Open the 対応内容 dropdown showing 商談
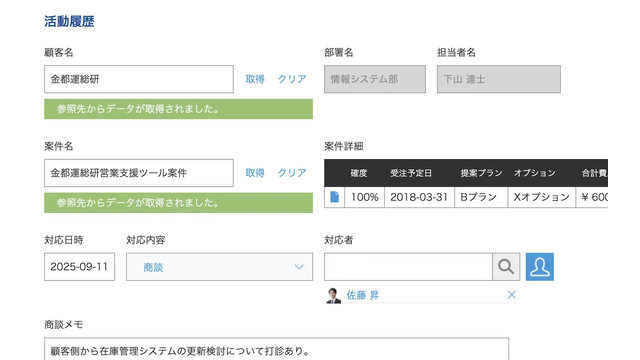This screenshot has width=640, height=360. click(220, 267)
